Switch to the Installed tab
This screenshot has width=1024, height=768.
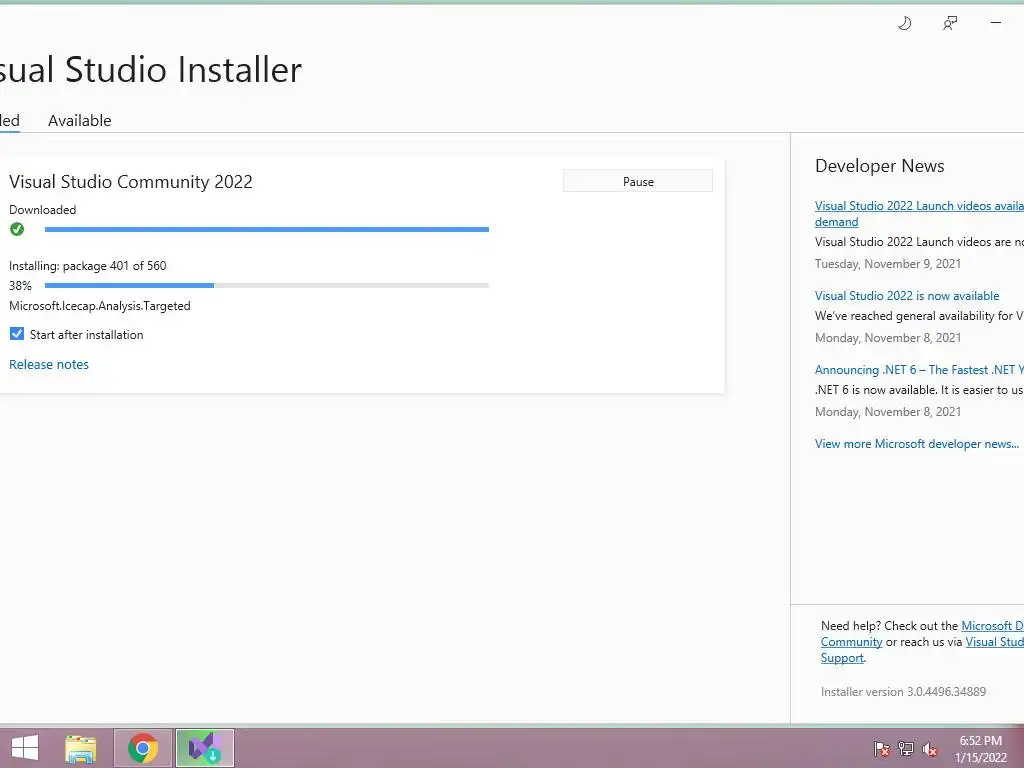pyautogui.click(x=10, y=121)
